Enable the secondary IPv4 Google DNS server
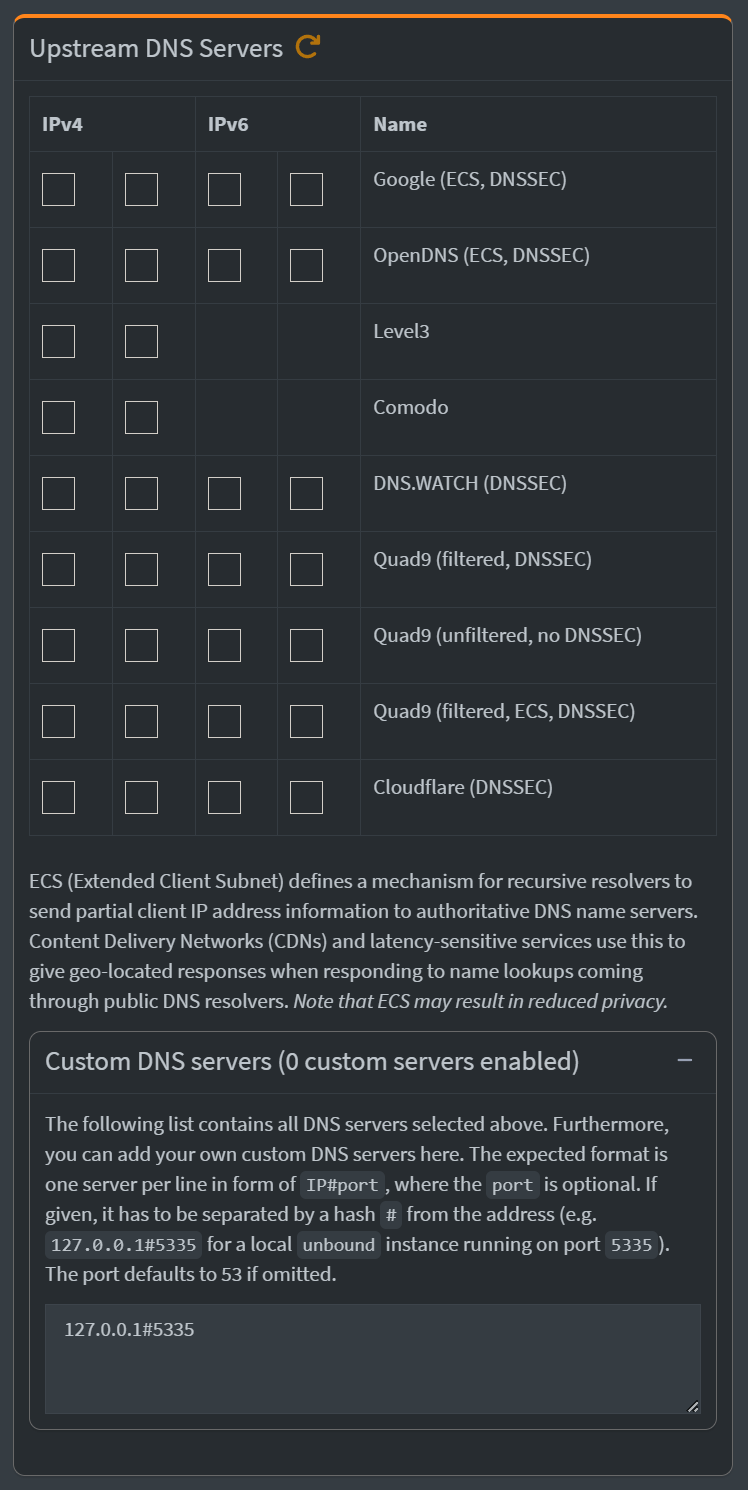This screenshot has height=1490, width=748. (140, 188)
